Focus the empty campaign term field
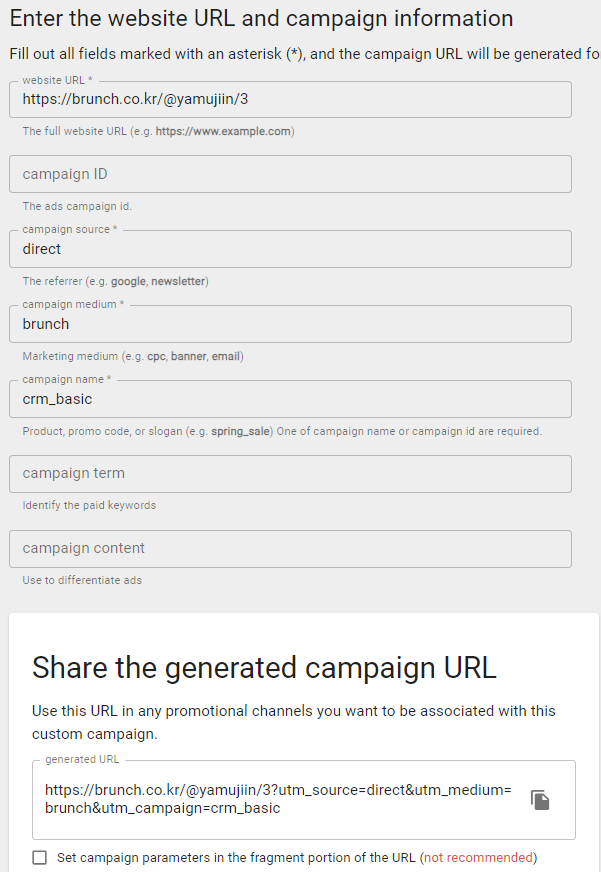This screenshot has height=872, width=601. coord(290,474)
